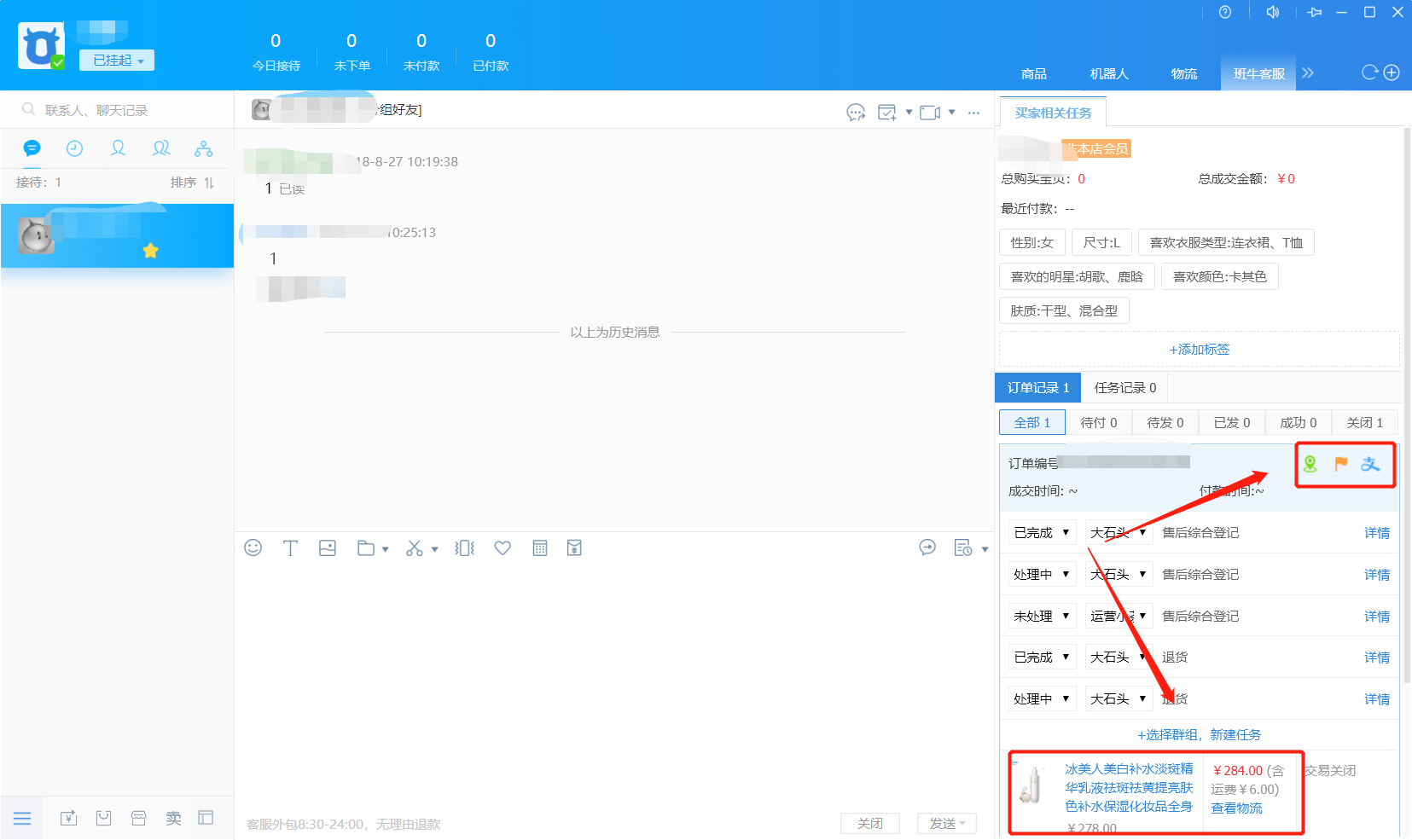Toggle the sound speaker icon
The height and width of the screenshot is (840, 1412).
[x=1272, y=12]
